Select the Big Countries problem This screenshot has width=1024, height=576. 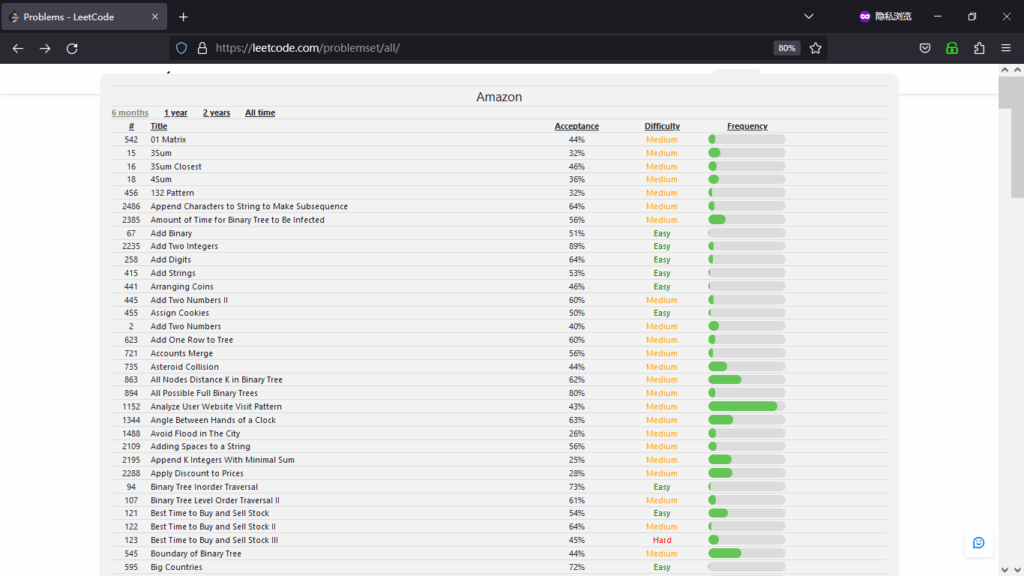(176, 567)
